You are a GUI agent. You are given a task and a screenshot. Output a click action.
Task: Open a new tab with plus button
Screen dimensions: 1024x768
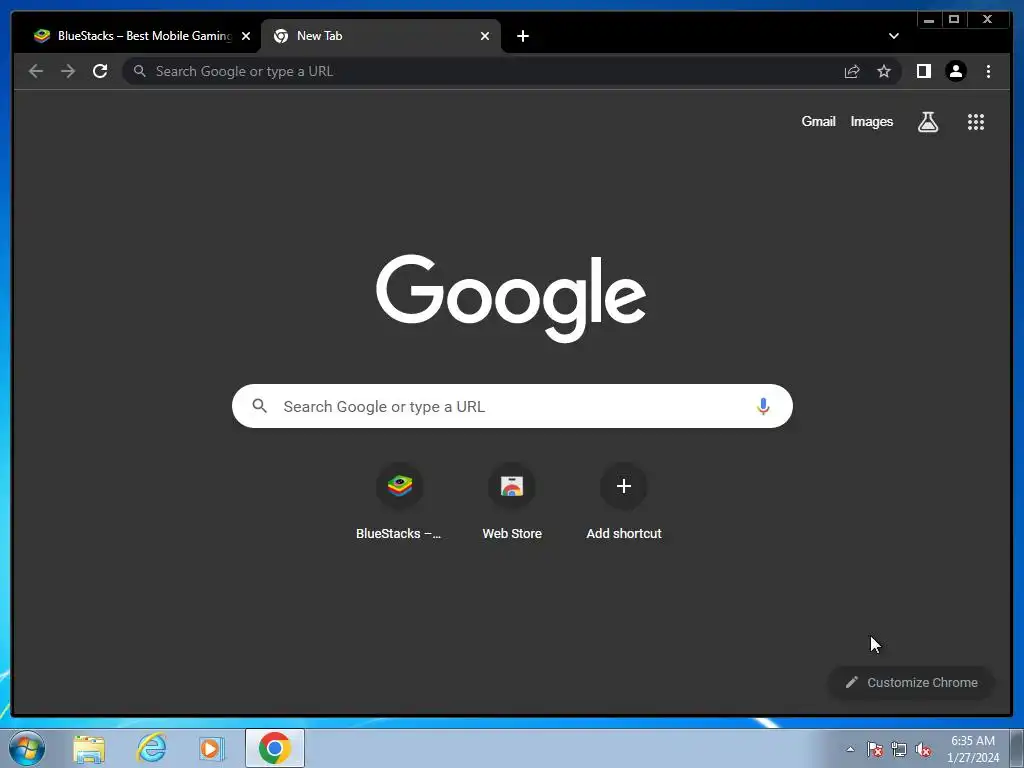[x=522, y=36]
